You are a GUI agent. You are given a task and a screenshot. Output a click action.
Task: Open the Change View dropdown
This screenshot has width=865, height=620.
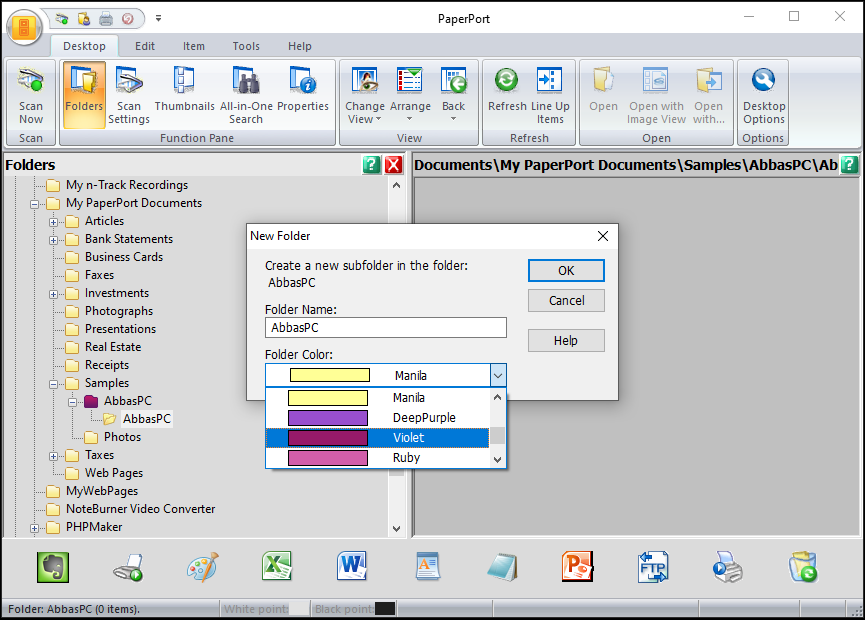coord(365,94)
